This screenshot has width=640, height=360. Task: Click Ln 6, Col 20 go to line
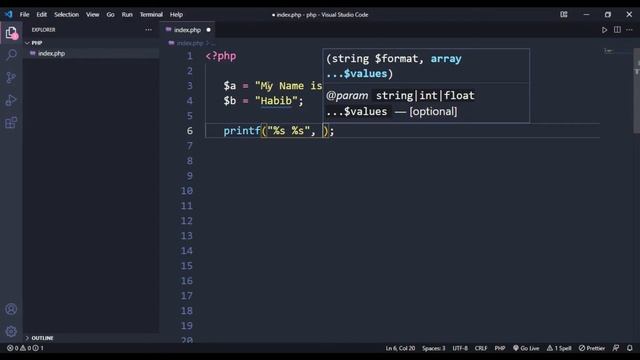click(x=400, y=348)
